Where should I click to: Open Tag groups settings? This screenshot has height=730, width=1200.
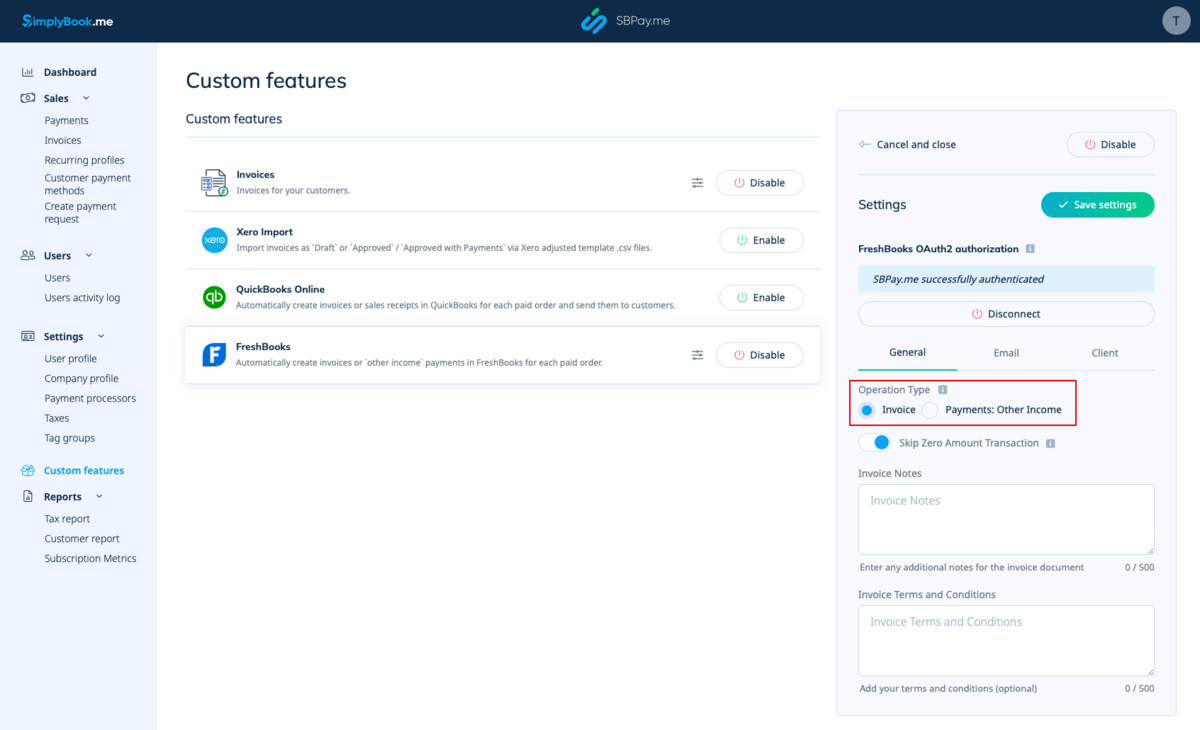pos(69,438)
